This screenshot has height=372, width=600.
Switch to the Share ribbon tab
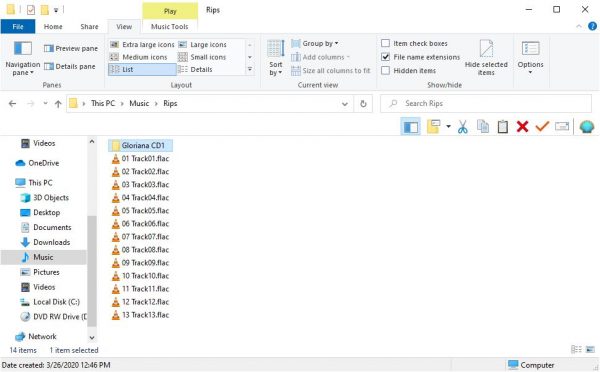coord(89,26)
